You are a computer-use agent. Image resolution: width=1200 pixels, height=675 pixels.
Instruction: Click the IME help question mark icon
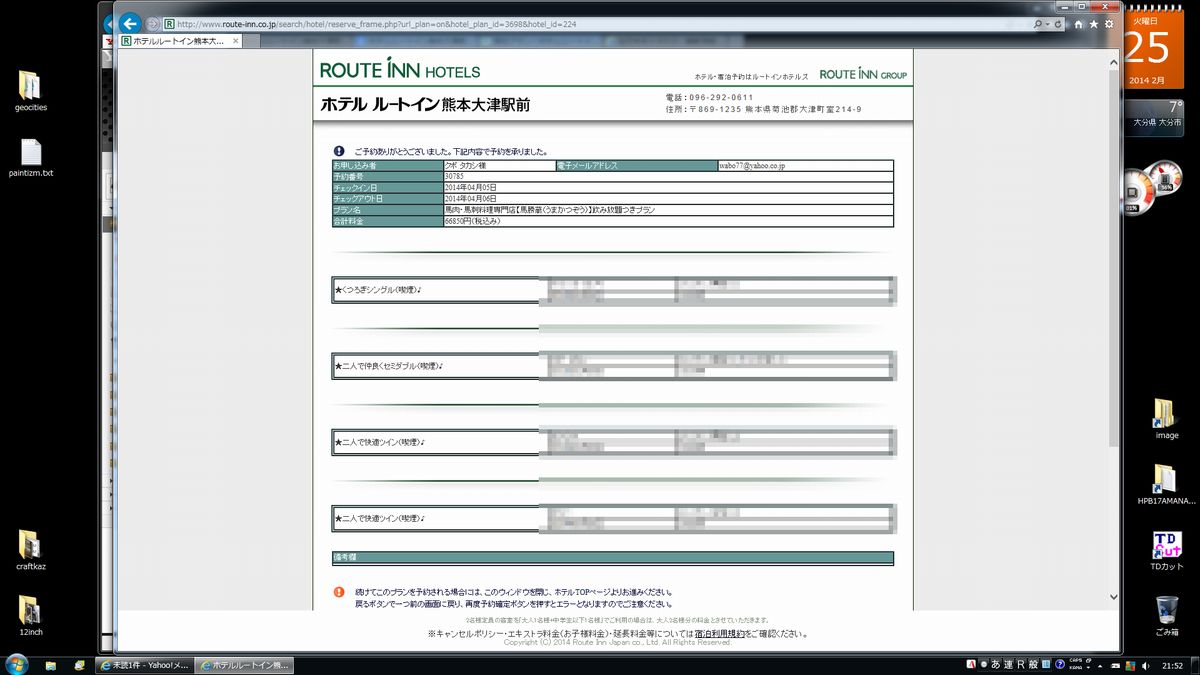point(1061,665)
